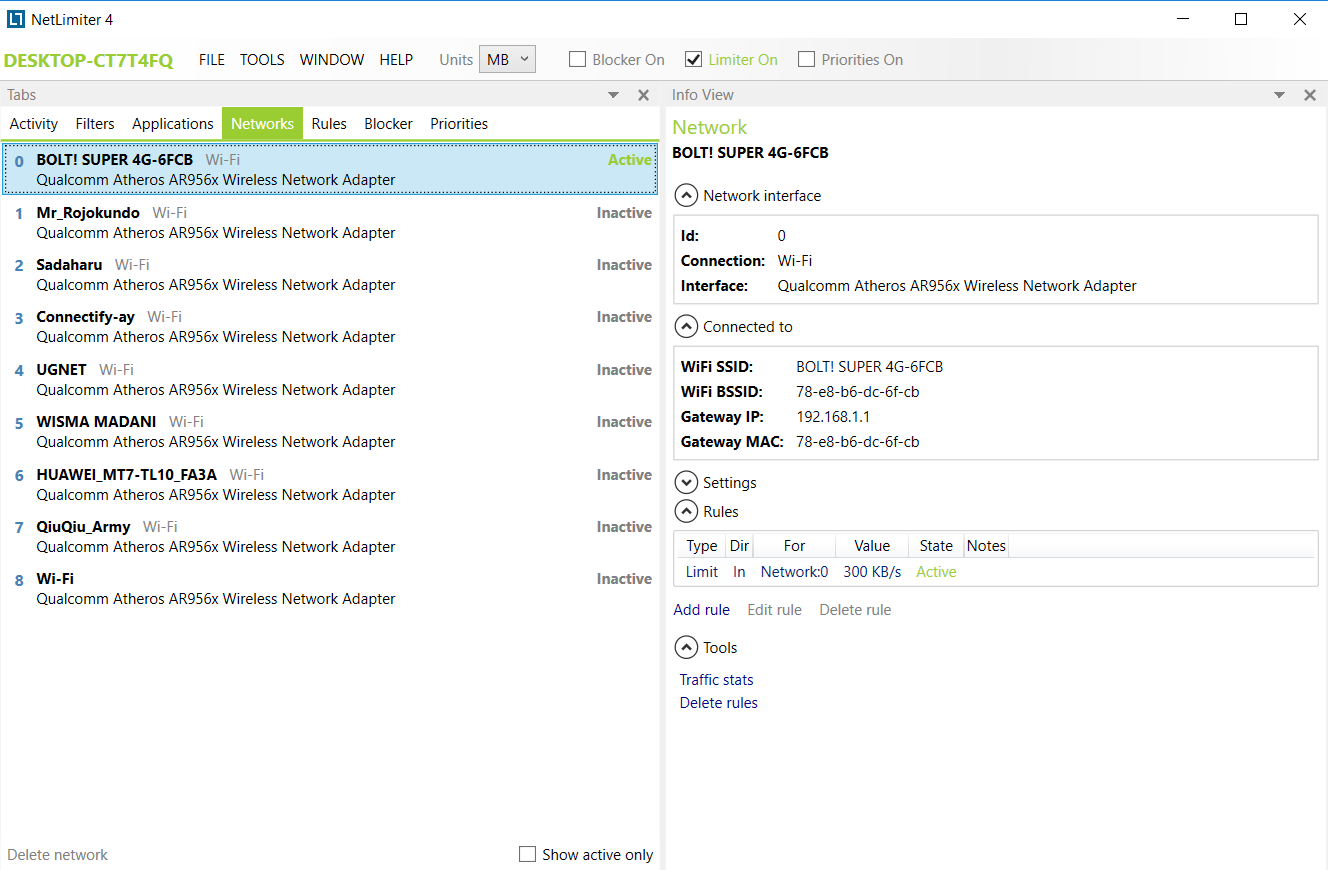Click Delete network at the bottom
This screenshot has height=870, width=1328.
(x=58, y=855)
